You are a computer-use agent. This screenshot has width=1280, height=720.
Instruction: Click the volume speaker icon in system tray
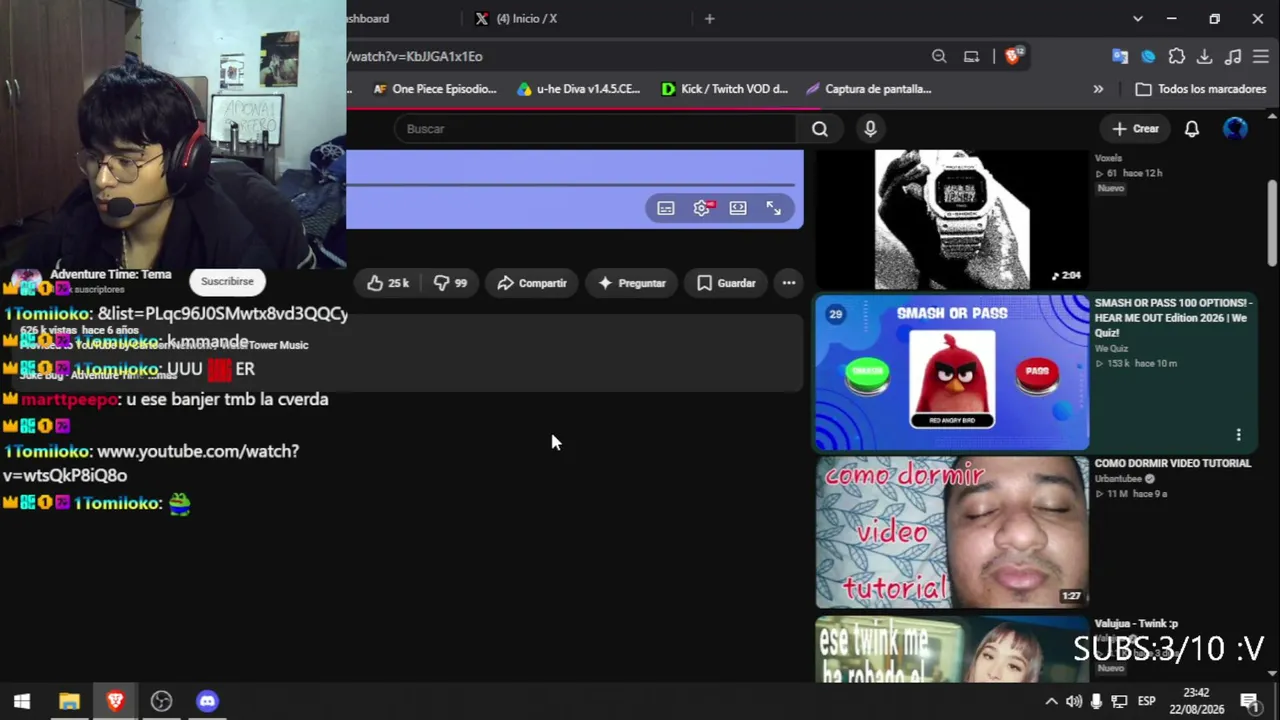click(1074, 701)
